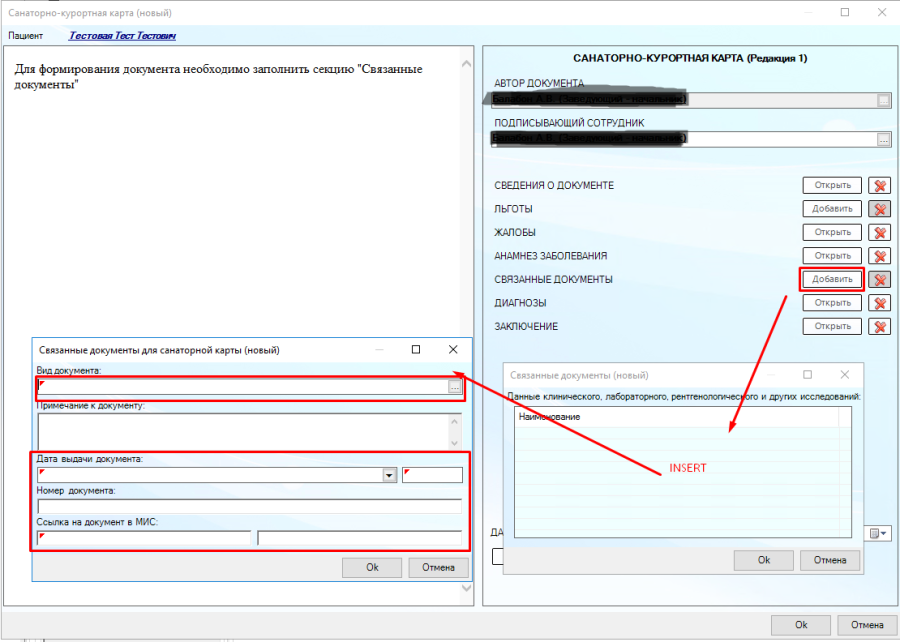
Task: Click red X beside Связанные документы
Action: [x=879, y=279]
